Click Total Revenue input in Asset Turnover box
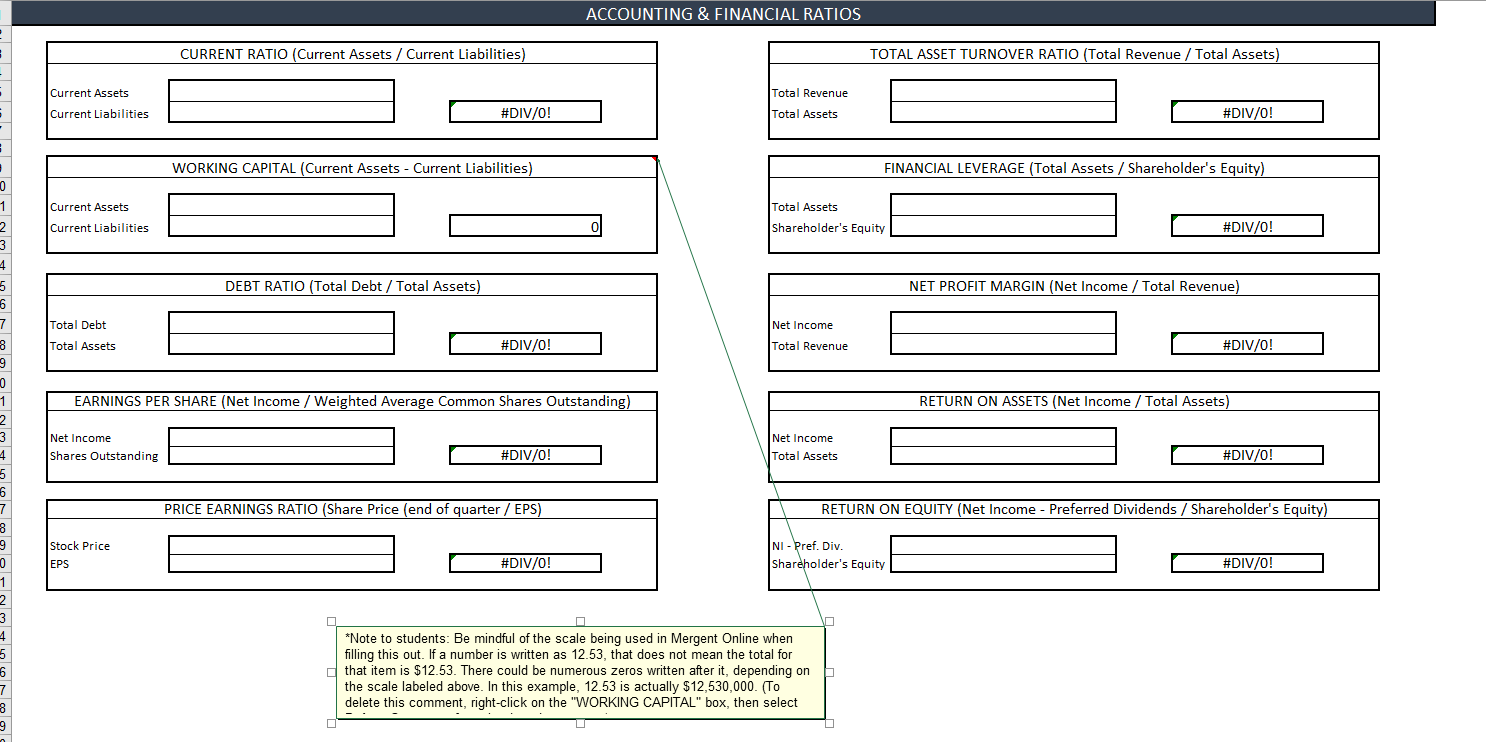 (x=1003, y=91)
